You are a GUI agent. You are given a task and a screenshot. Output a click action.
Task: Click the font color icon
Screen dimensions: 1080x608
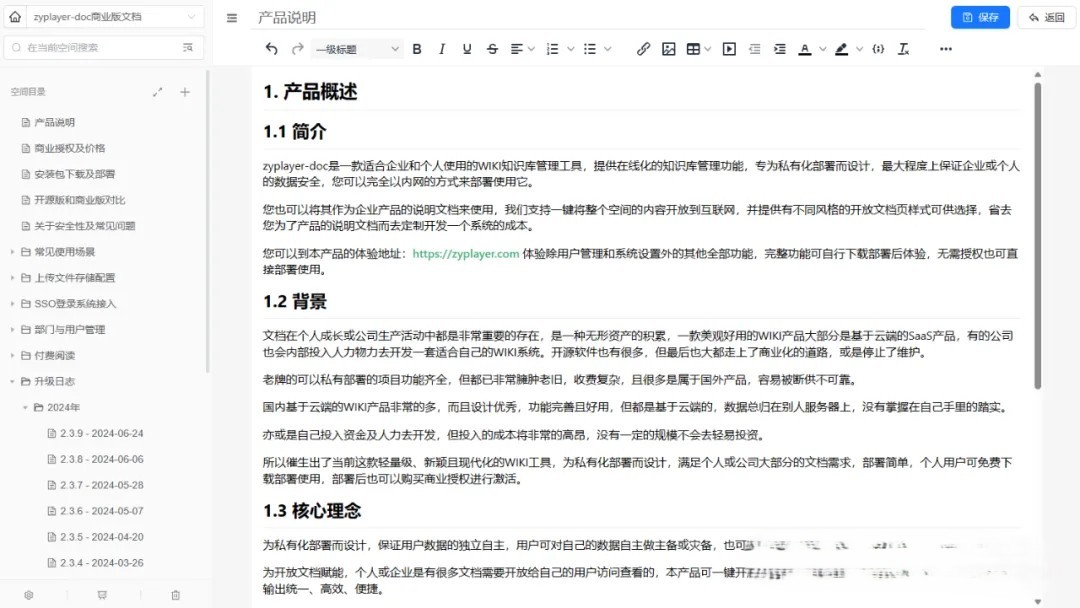804,49
